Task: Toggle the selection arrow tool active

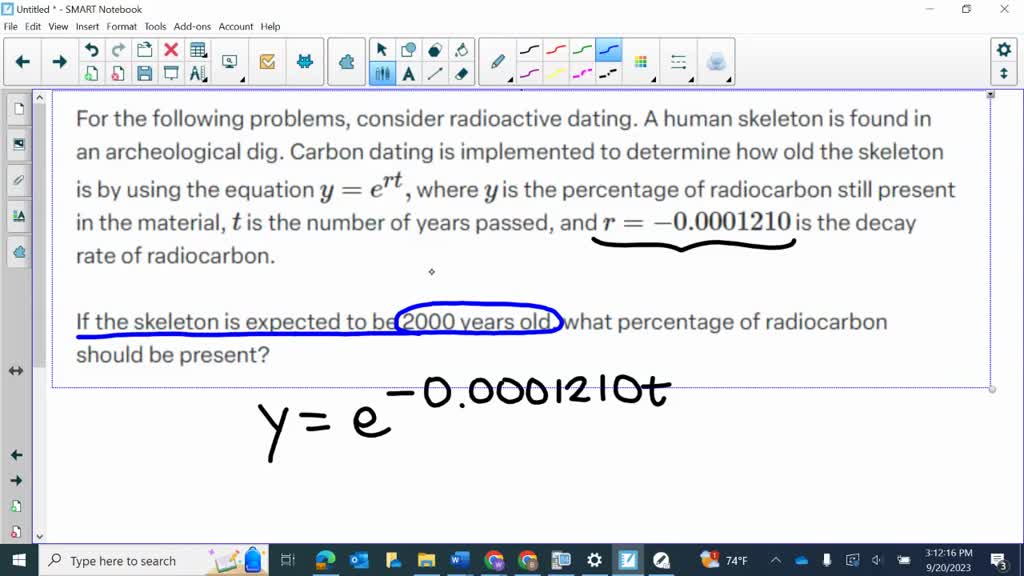Action: [382, 49]
